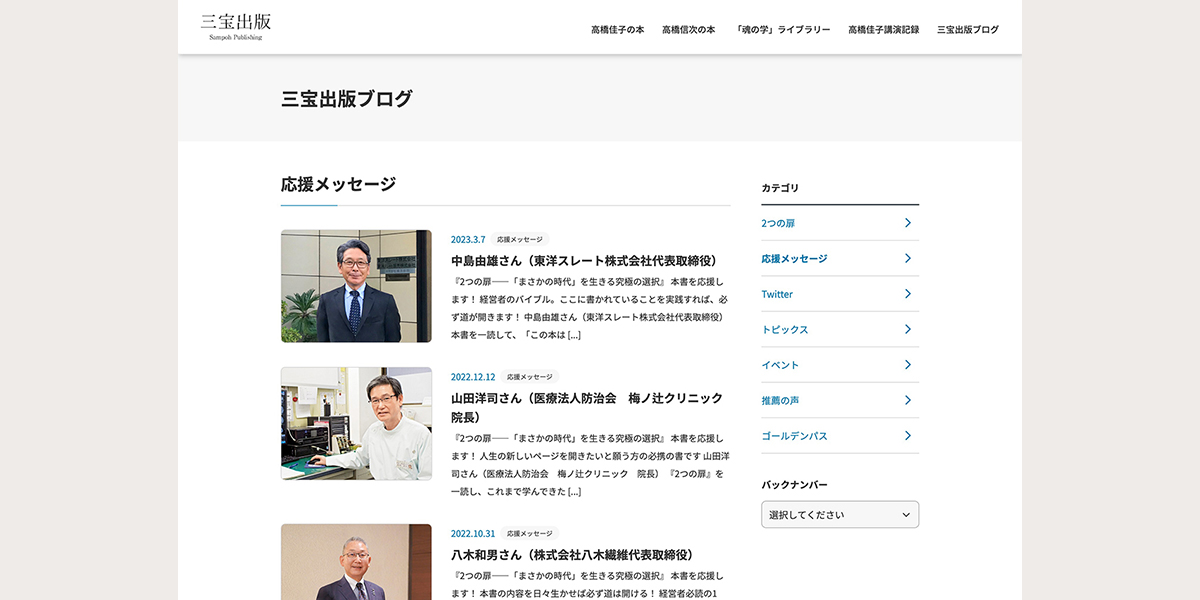This screenshot has width=1200, height=600.
Task: Click the chevron next to 推薦の声 category
Action: pyautogui.click(x=907, y=400)
